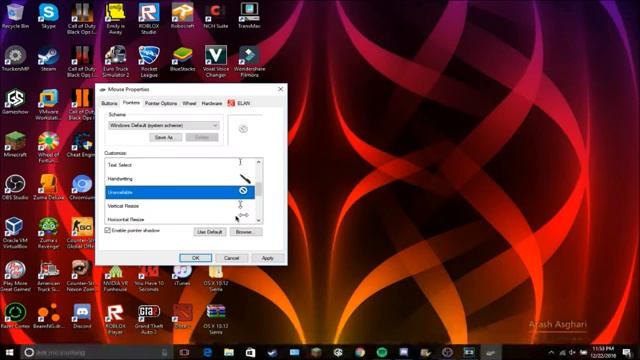Click the Cortana search box
640x360 pixels.
pyautogui.click(x=96, y=352)
